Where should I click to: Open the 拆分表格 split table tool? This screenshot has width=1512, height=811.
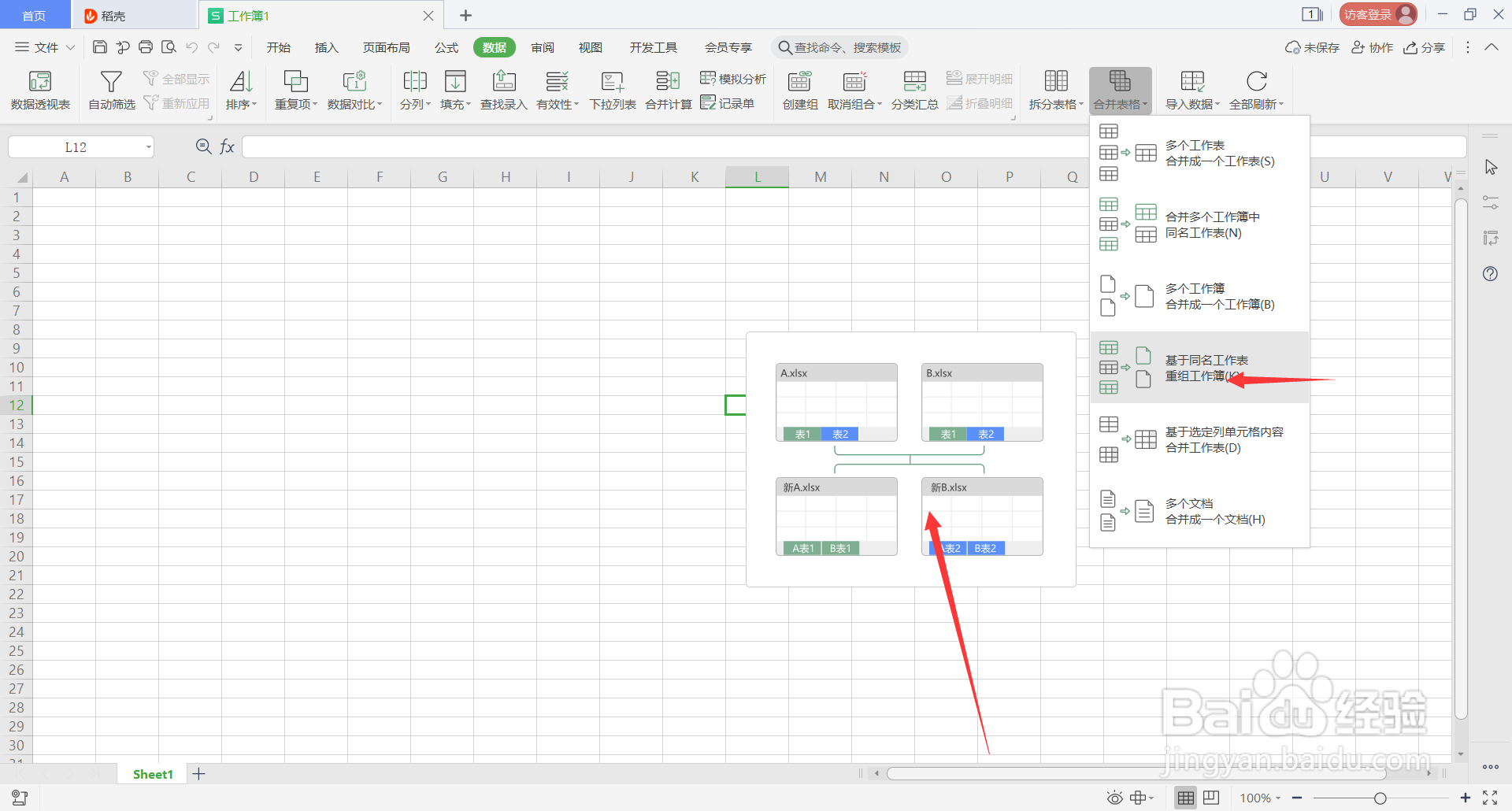(x=1056, y=91)
